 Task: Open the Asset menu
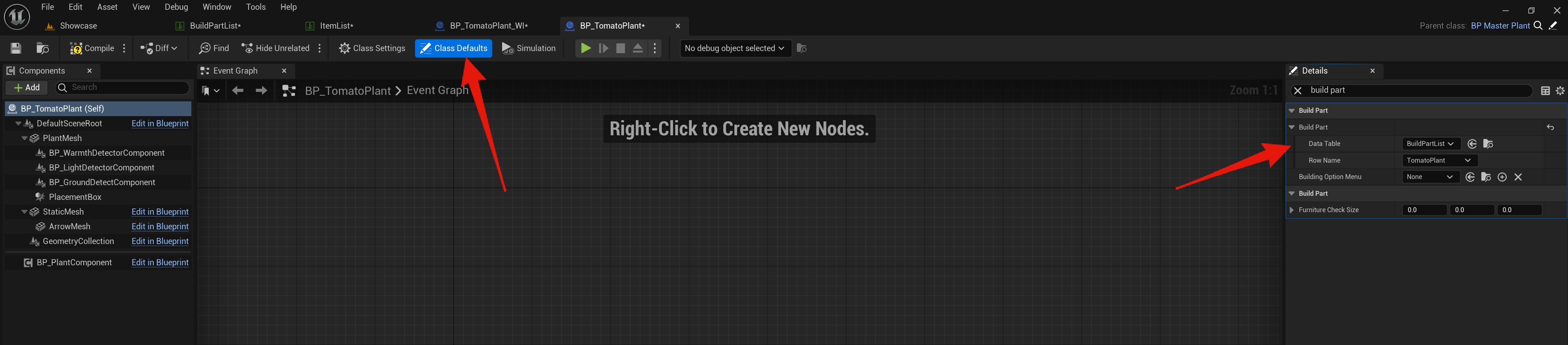point(107,7)
